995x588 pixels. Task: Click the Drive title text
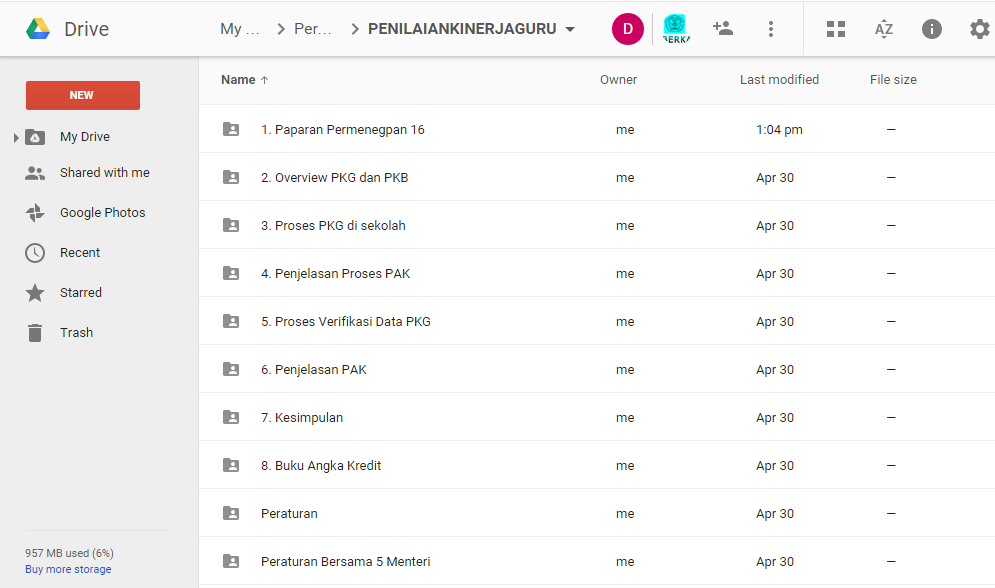(86, 29)
